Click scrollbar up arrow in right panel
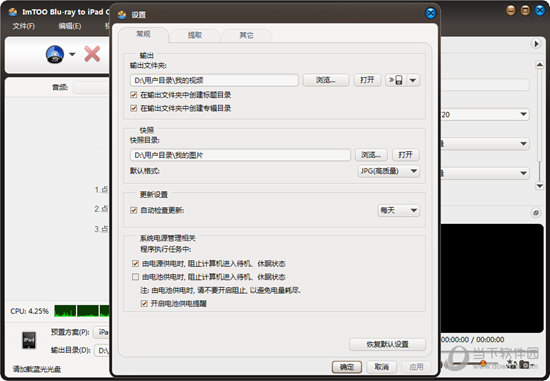550x381 pixels. click(539, 65)
